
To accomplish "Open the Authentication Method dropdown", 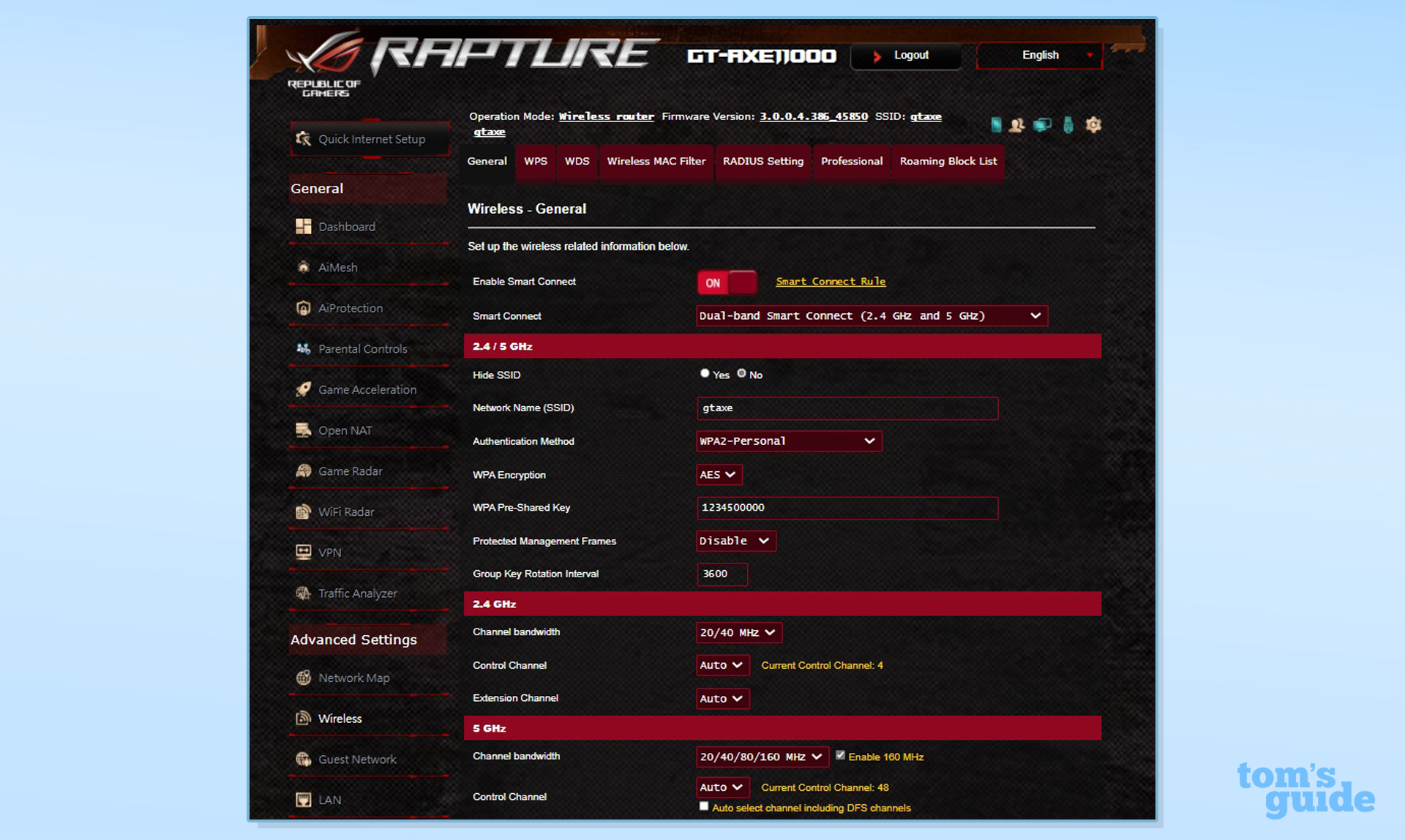I will [x=789, y=441].
